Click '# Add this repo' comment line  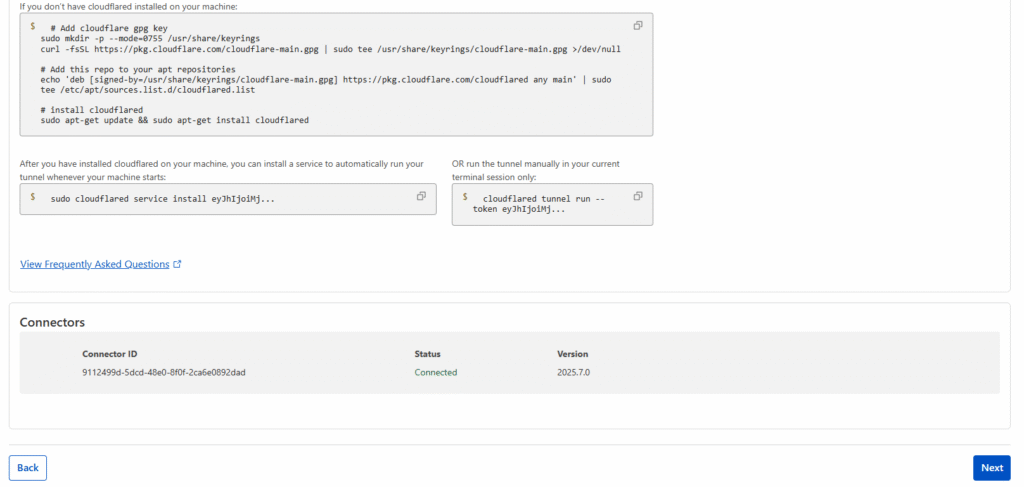(x=138, y=69)
